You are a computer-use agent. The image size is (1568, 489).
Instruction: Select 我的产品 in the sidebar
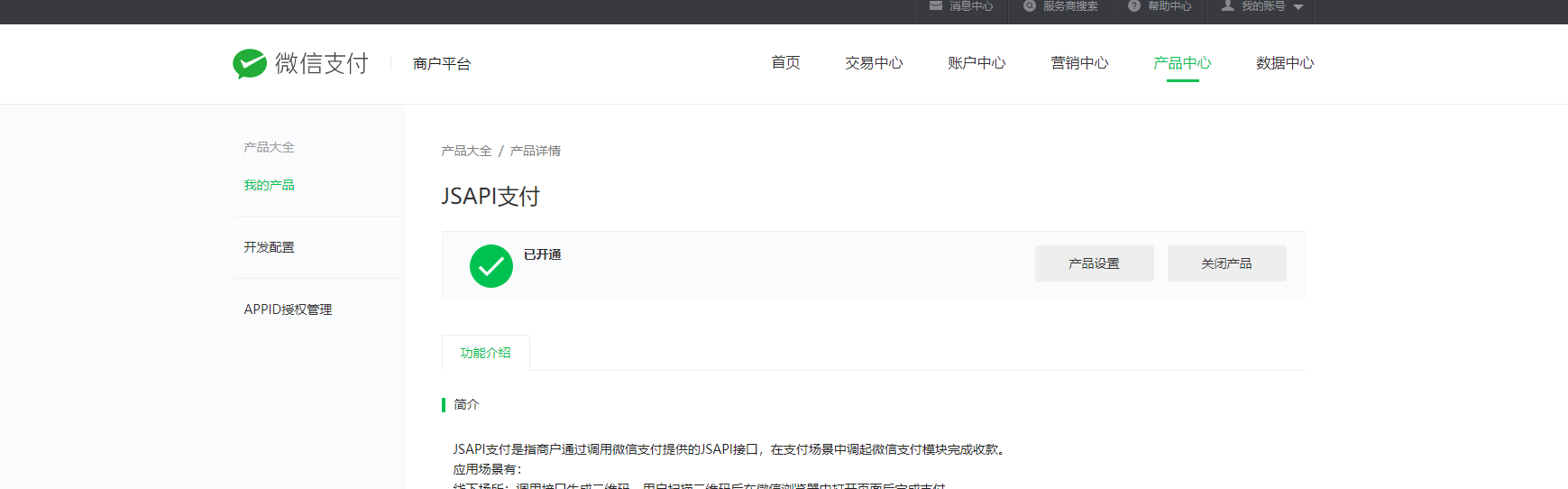coord(269,185)
